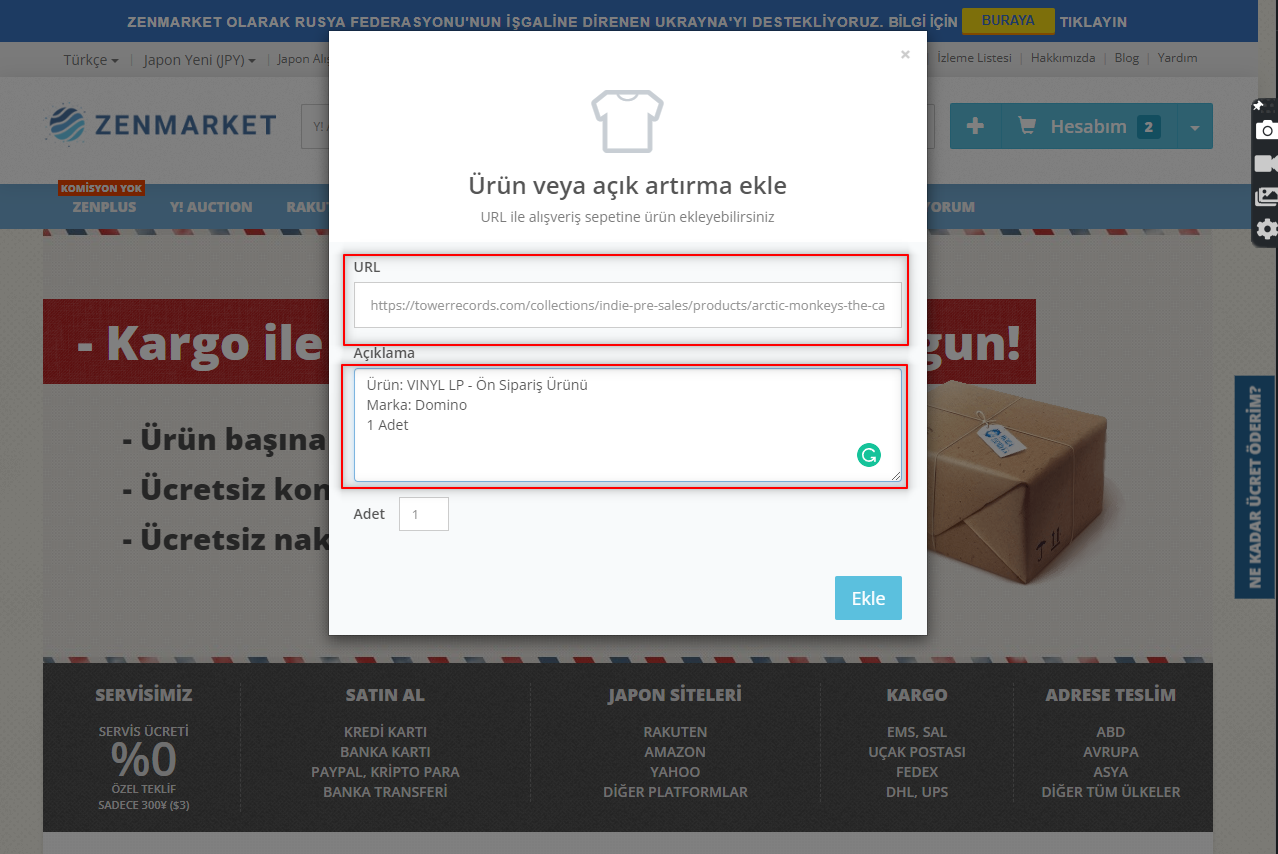Screen dimensions: 1278x854
Task: Click KREDİ KARTI text in footer
Action: 385,732
